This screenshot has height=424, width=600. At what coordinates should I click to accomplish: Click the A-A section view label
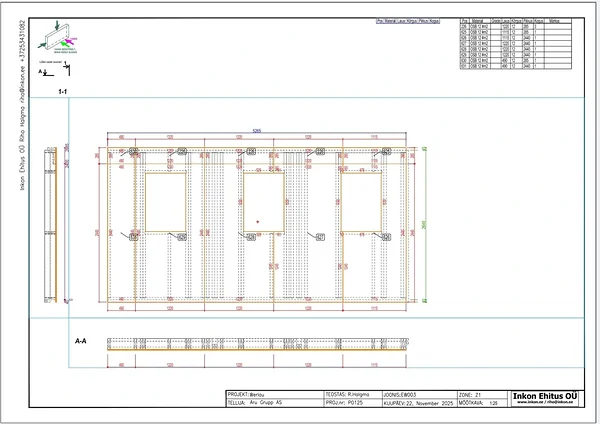click(81, 341)
